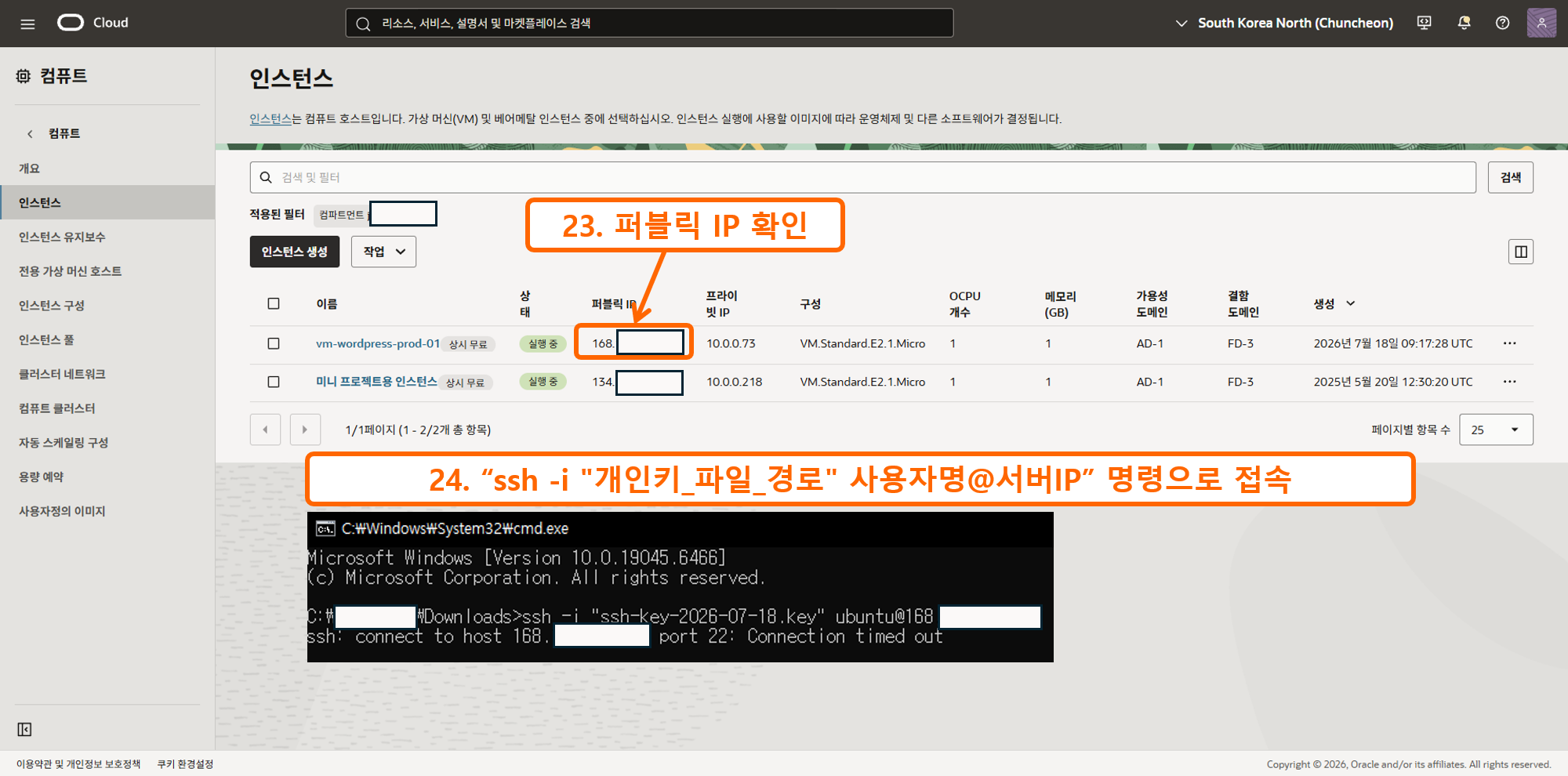Open the South Korea North region selector
The width and height of the screenshot is (1568, 776).
pyautogui.click(x=1284, y=23)
